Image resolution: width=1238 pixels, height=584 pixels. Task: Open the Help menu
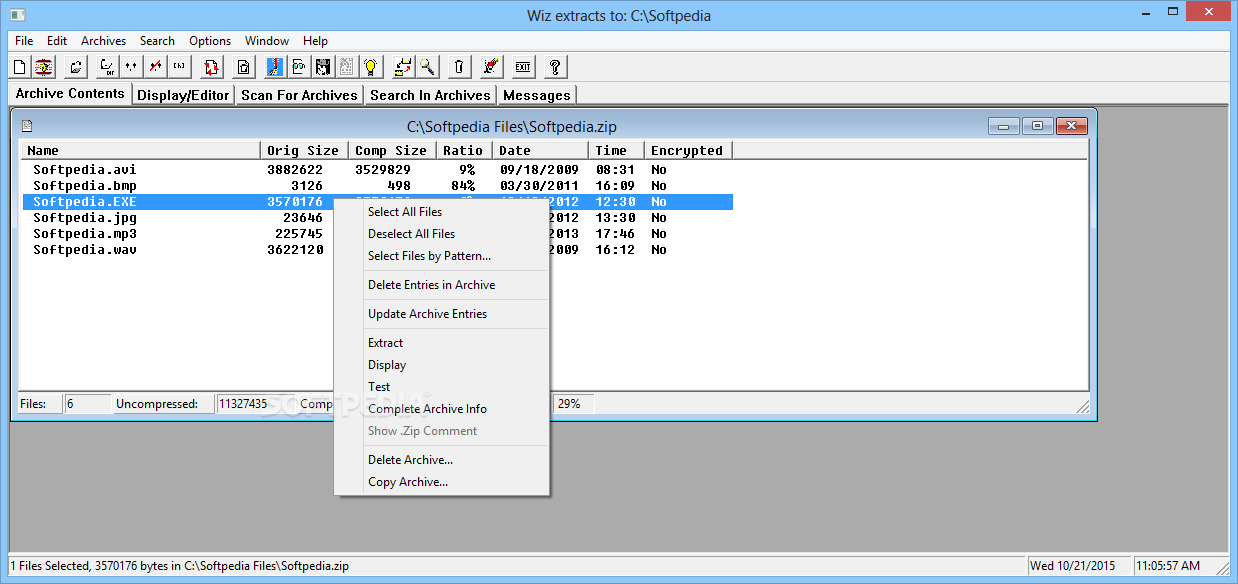(315, 41)
